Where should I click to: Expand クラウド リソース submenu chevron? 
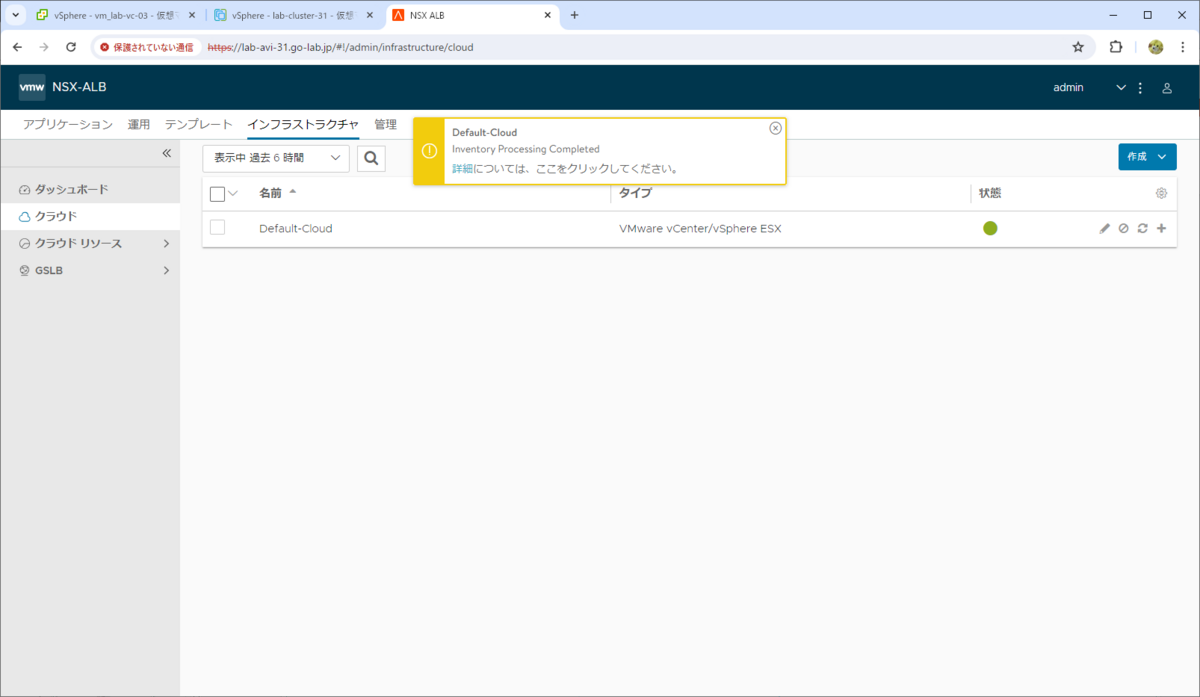[166, 243]
